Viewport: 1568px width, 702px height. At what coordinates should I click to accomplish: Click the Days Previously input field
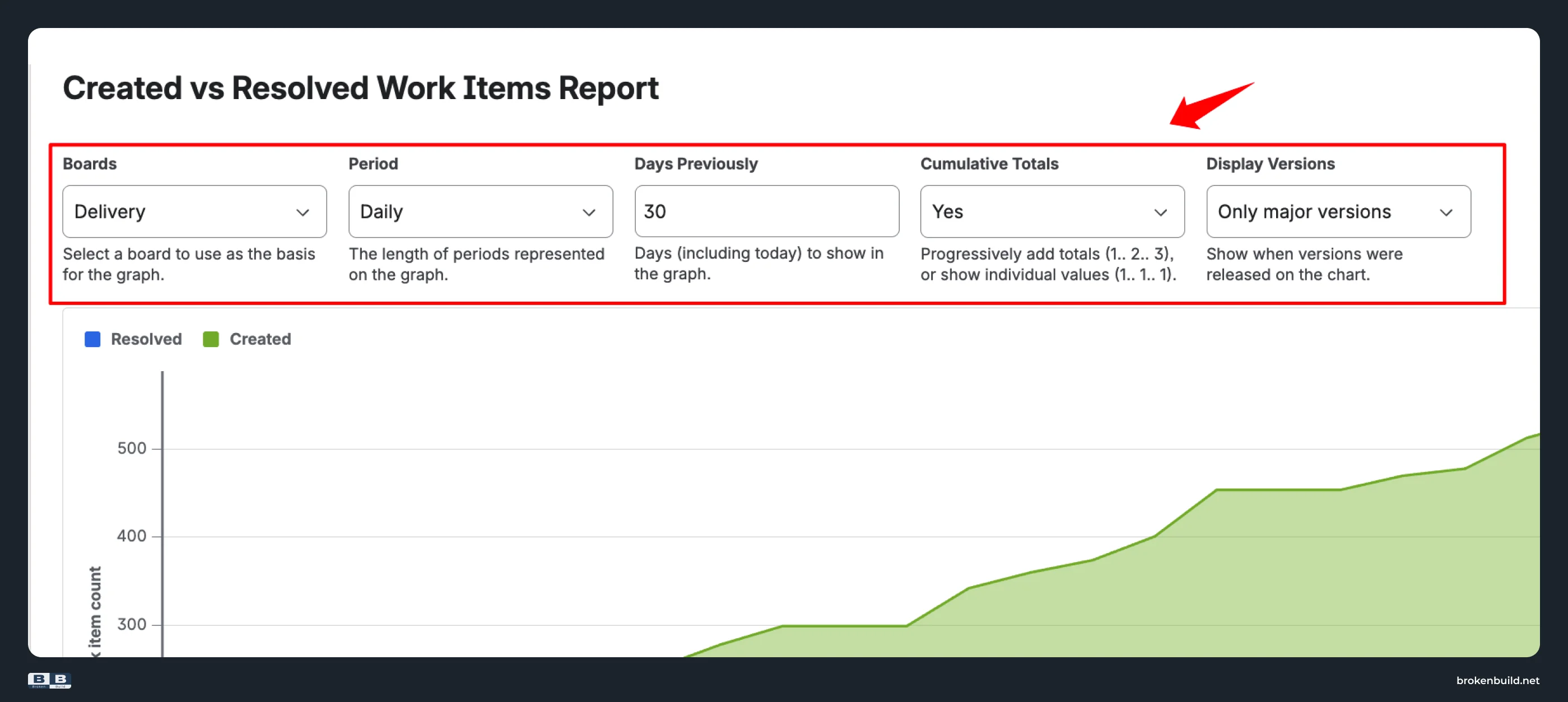point(766,211)
